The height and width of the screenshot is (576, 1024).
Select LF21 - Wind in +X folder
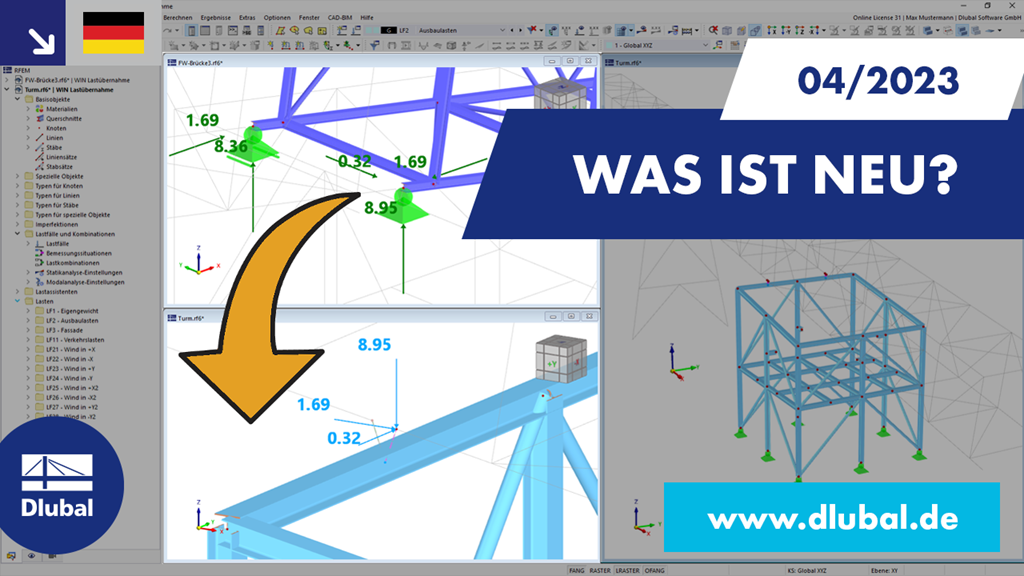coord(71,349)
